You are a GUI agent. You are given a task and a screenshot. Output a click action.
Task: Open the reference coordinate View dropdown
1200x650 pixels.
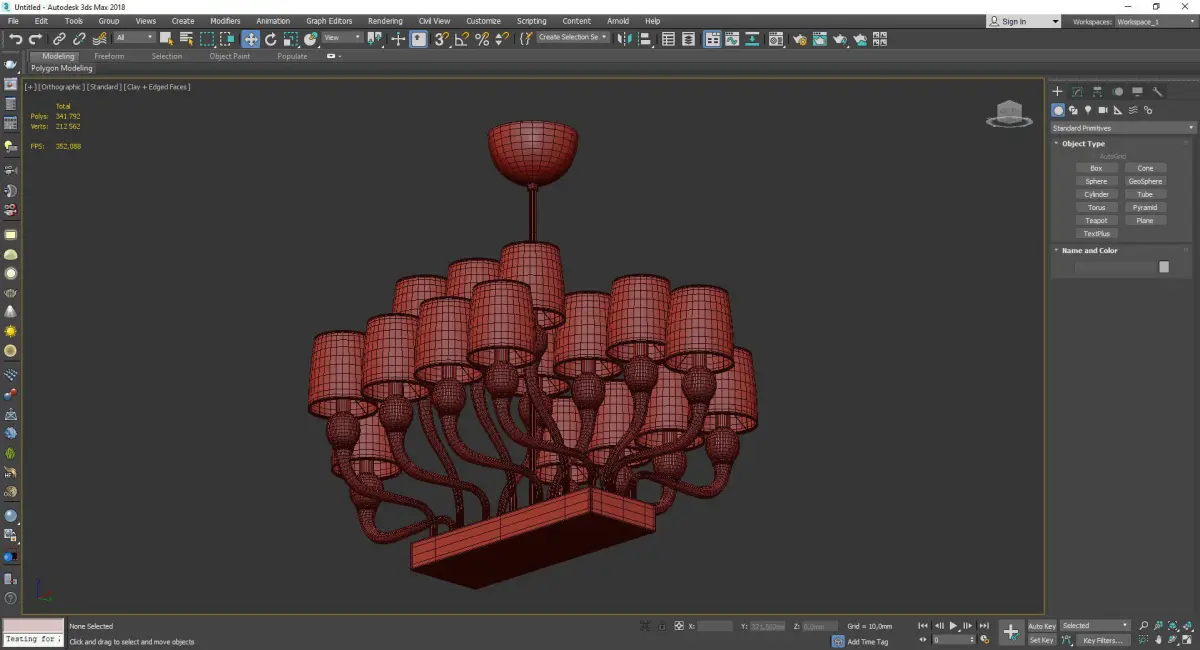[342, 38]
